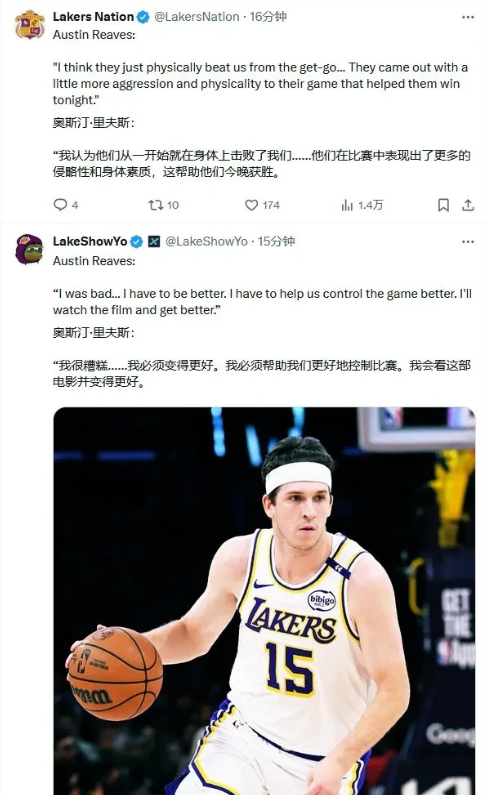Open the LakeShowYo display name link
This screenshot has height=795, width=488.
pyautogui.click(x=90, y=241)
